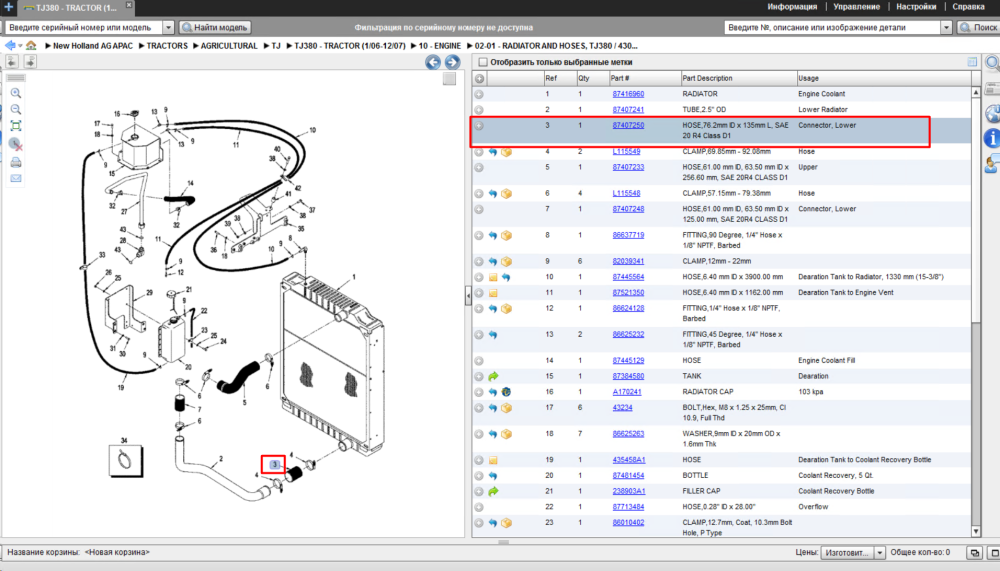Expand 10 - ENGINE breadcrumb arrow
The width and height of the screenshot is (1000, 571).
tap(414, 46)
